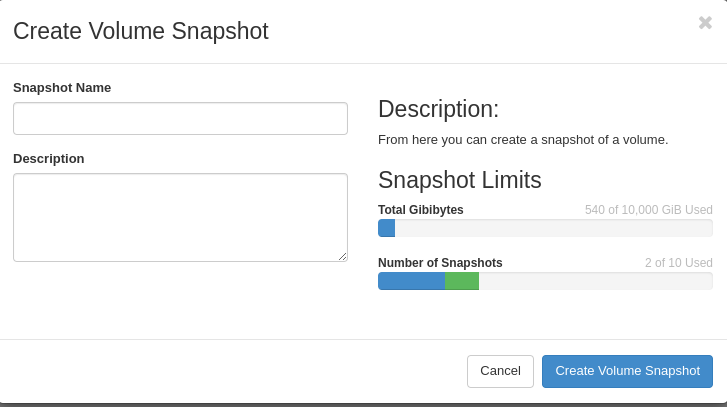Click the blue segment of Total Gibibytes bar
The height and width of the screenshot is (407, 727).
pyautogui.click(x=386, y=228)
